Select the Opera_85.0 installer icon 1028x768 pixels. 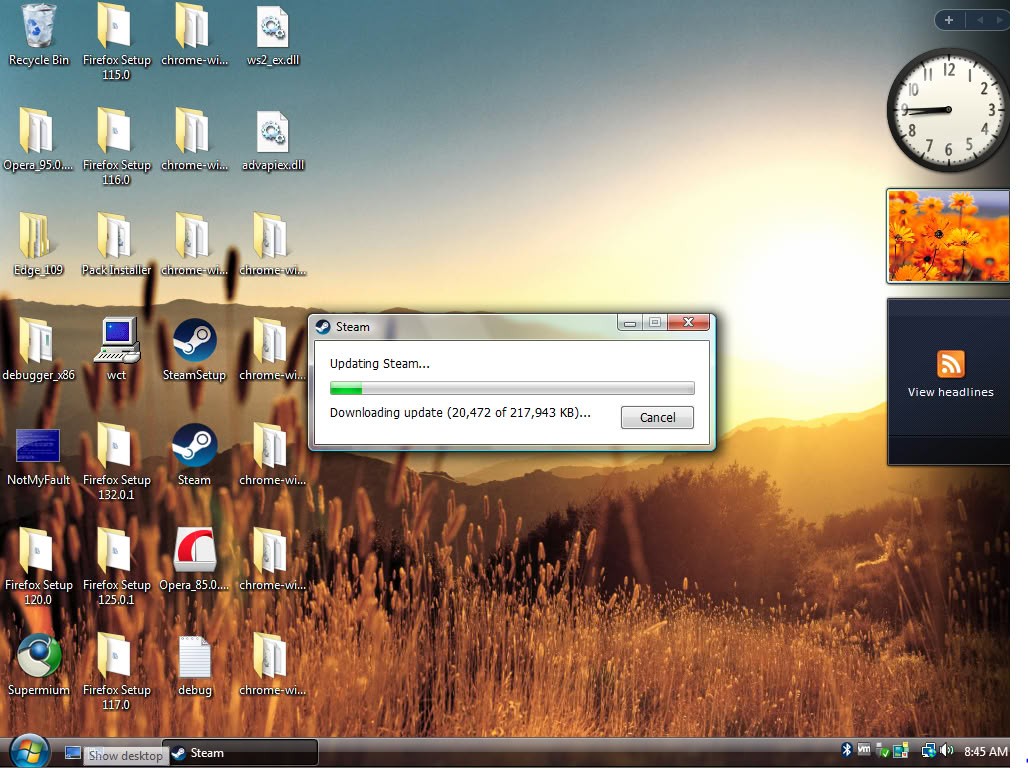(x=194, y=552)
